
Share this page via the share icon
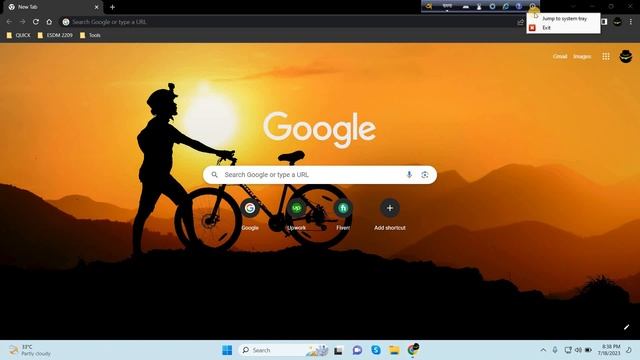pyautogui.click(x=520, y=22)
